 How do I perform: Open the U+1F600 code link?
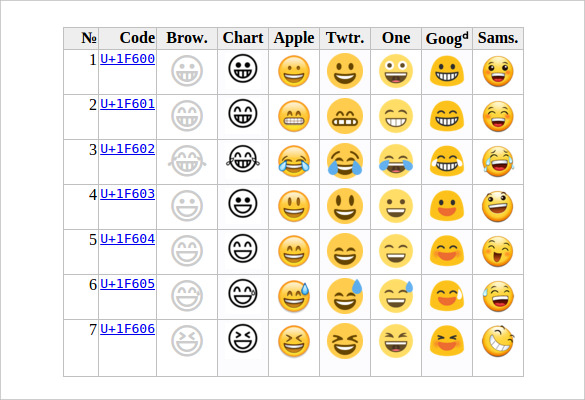[x=128, y=59]
